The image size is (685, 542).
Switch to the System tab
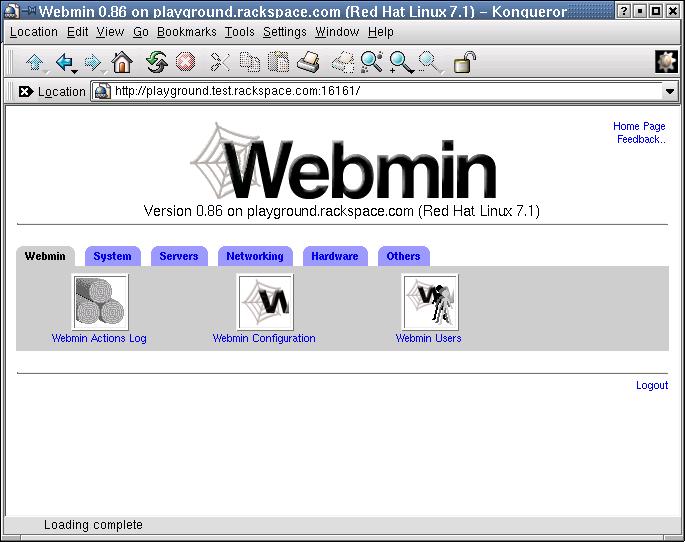coord(112,256)
